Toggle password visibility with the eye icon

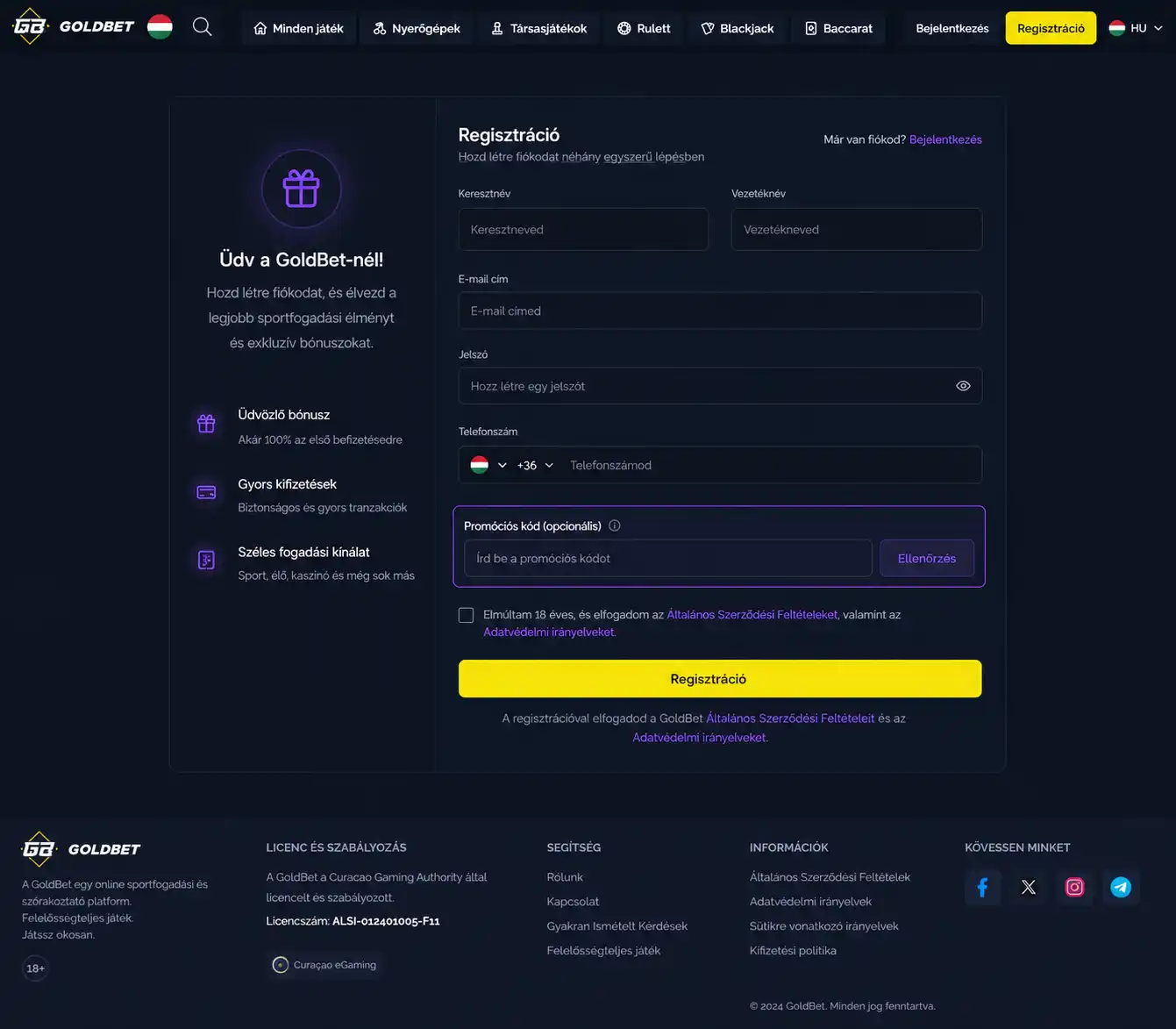pyautogui.click(x=963, y=386)
